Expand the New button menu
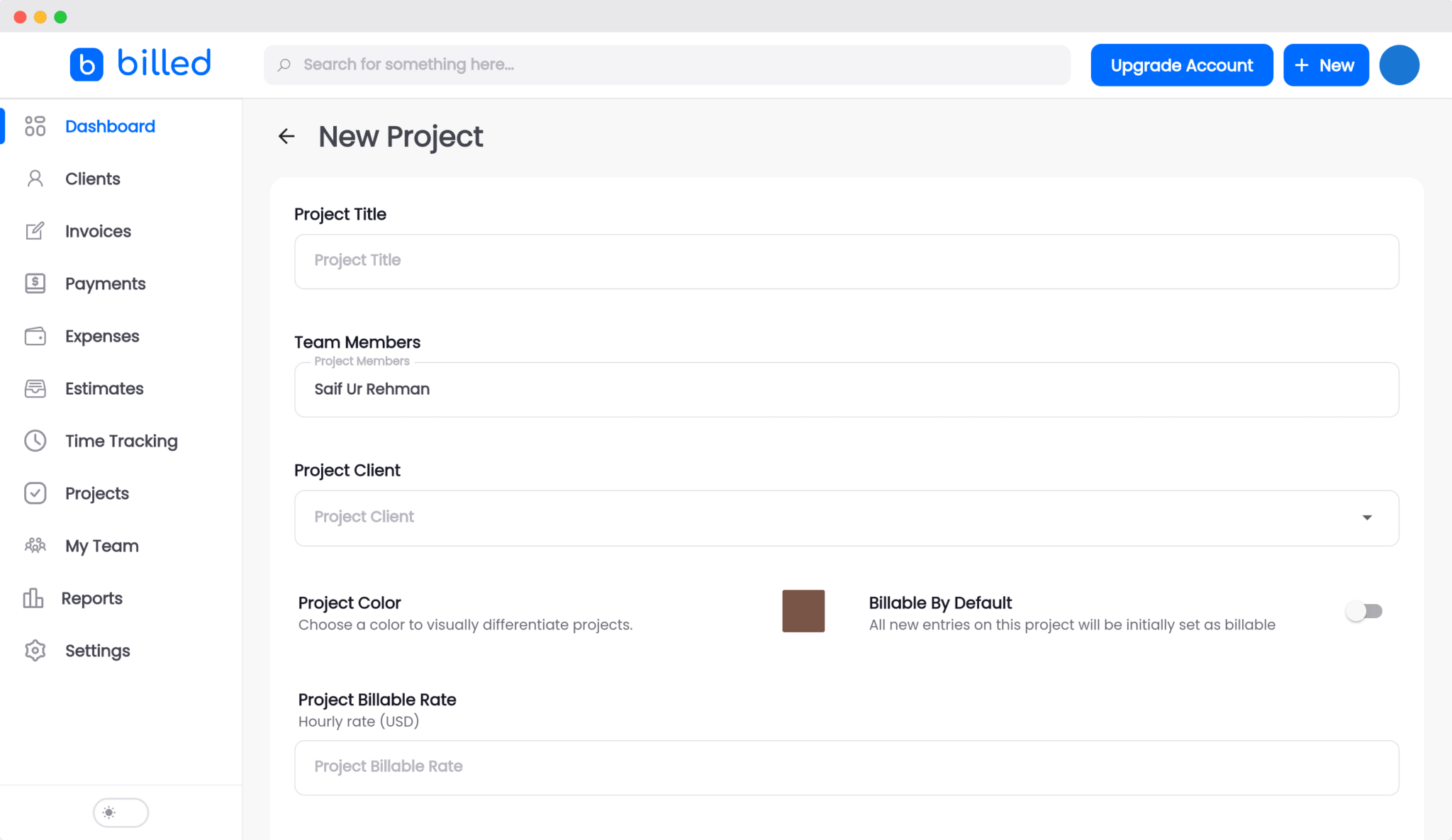The image size is (1452, 840). click(x=1325, y=65)
